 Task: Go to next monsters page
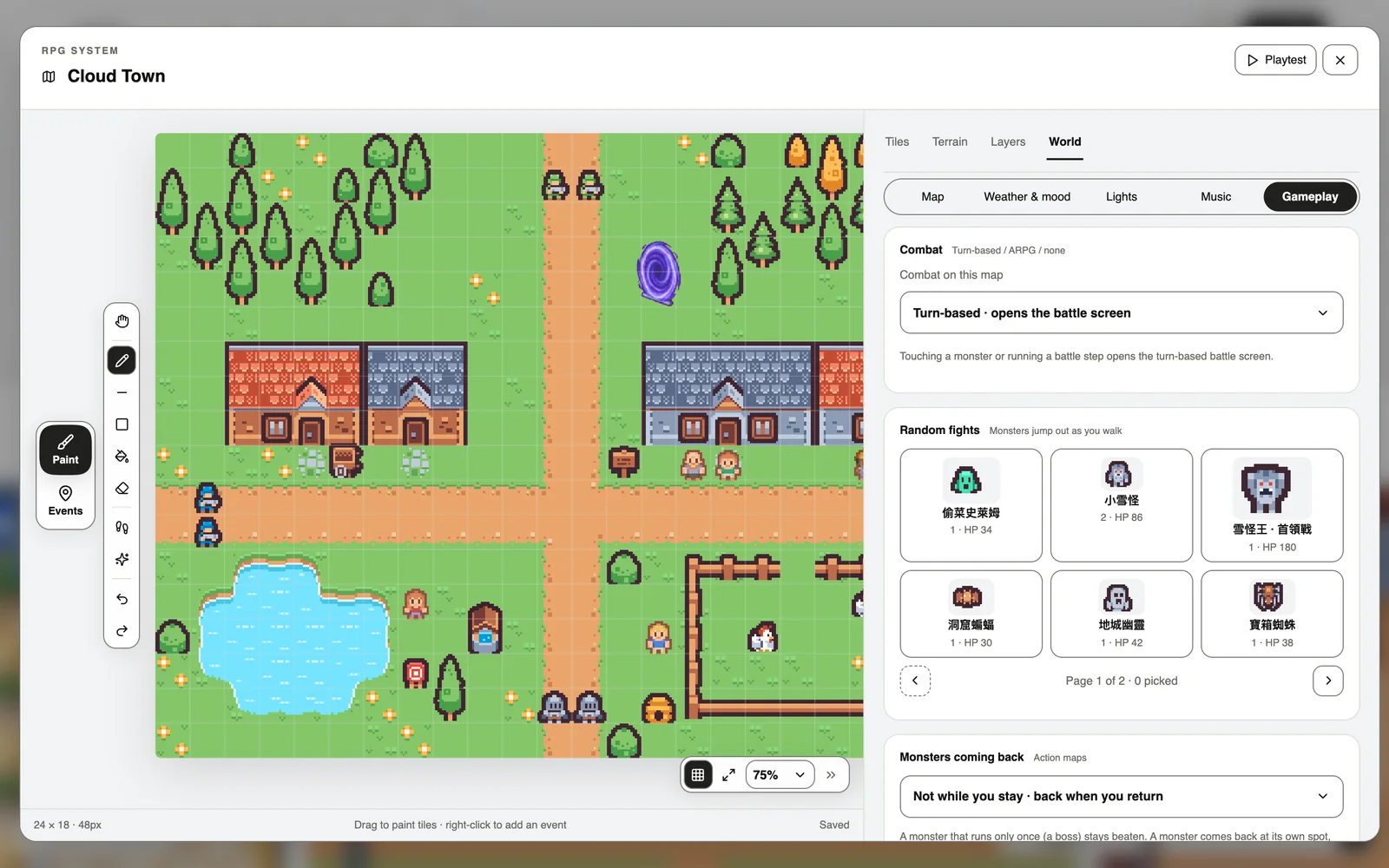pos(1328,681)
